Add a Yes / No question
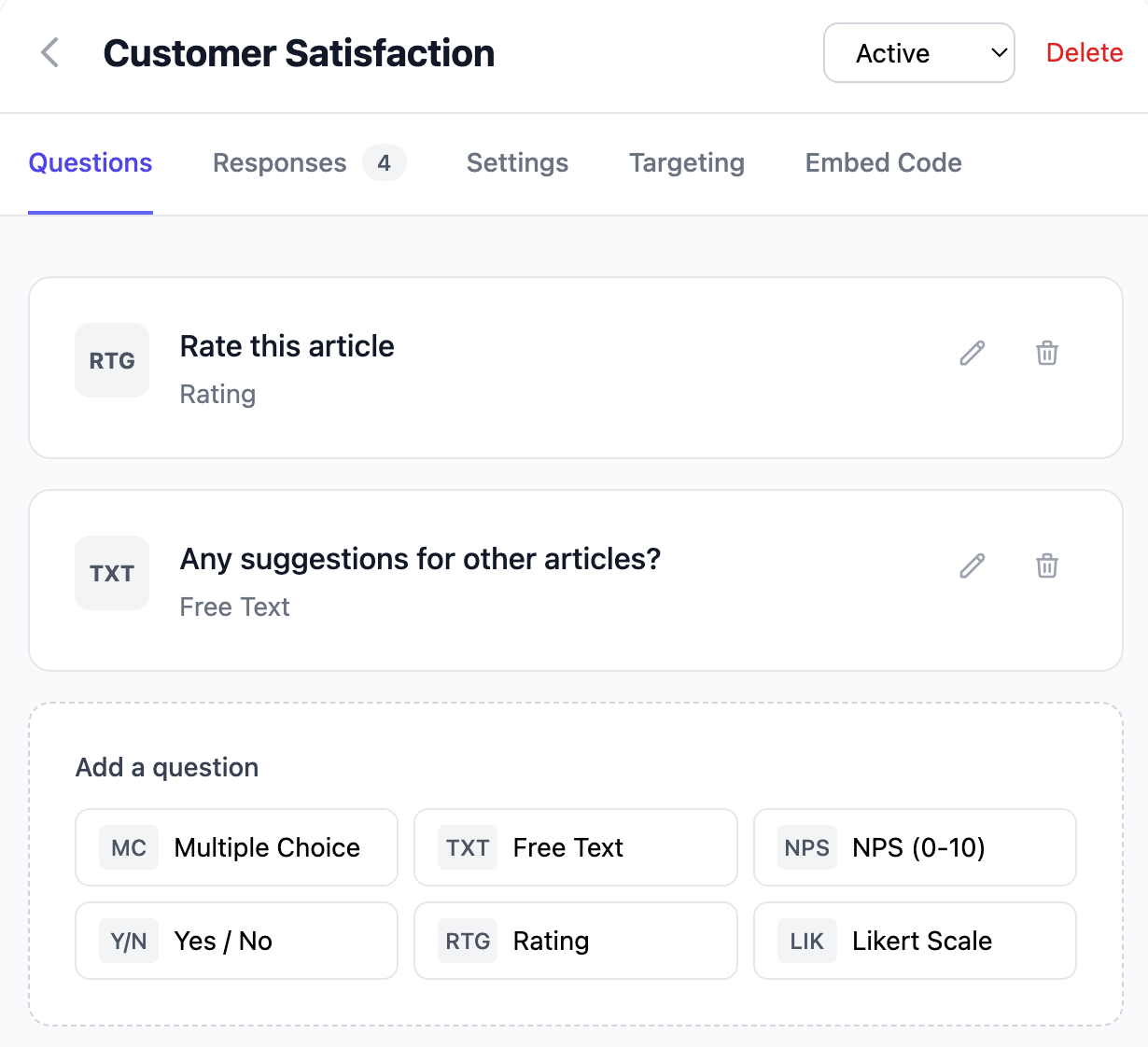 pos(236,941)
